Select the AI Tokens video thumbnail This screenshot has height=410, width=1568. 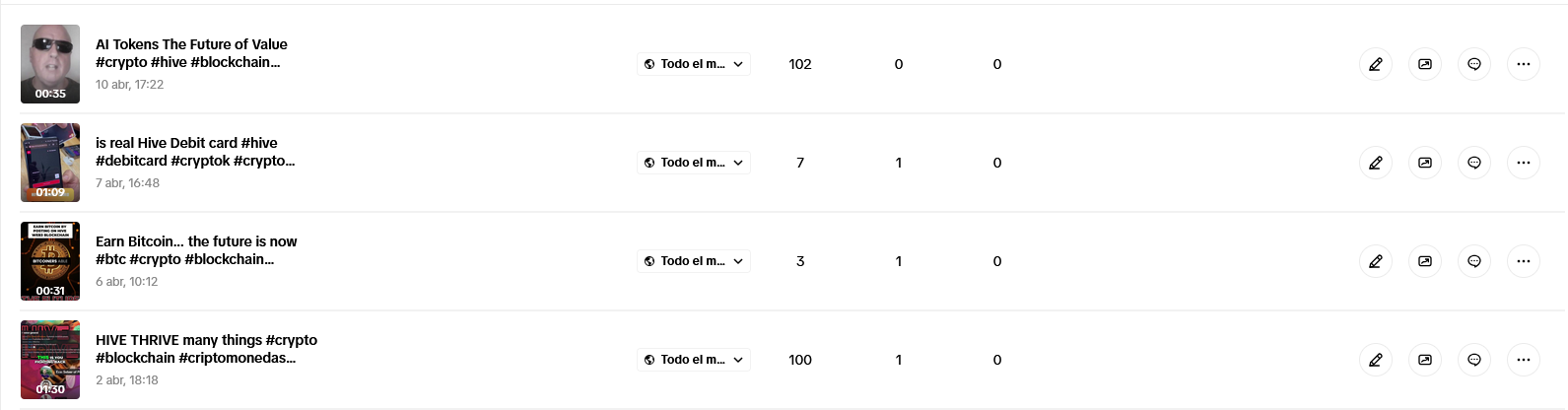(x=50, y=64)
